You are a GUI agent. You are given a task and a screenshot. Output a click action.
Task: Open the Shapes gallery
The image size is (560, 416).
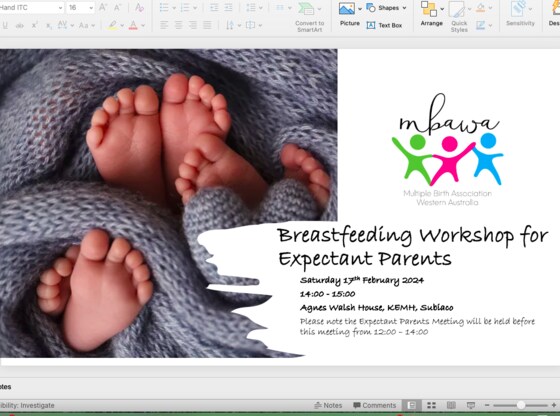387,7
